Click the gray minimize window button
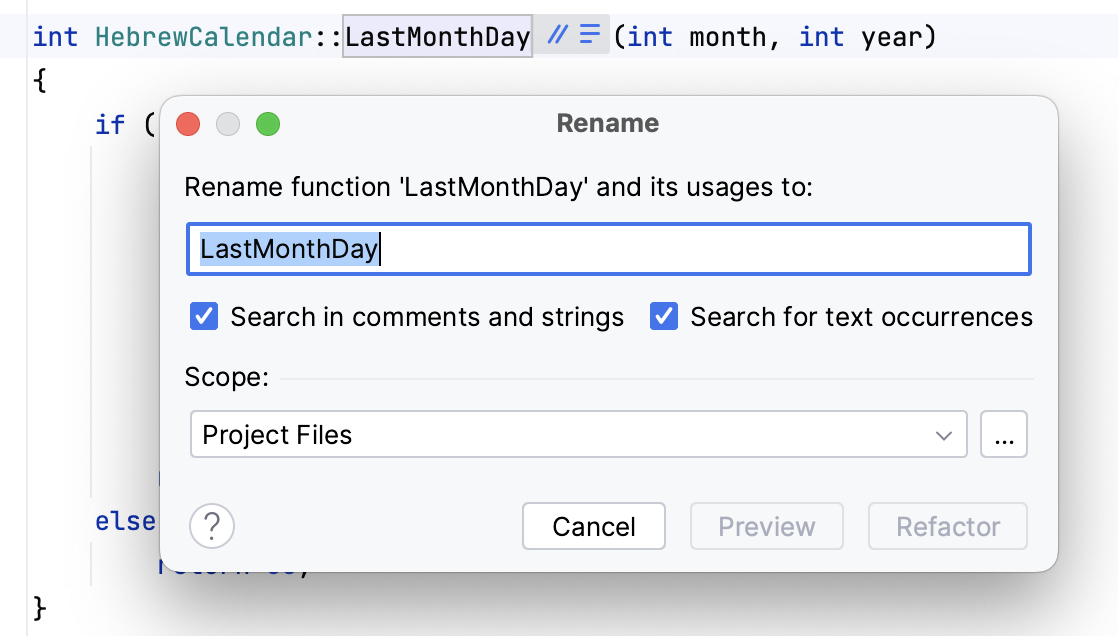 click(228, 124)
